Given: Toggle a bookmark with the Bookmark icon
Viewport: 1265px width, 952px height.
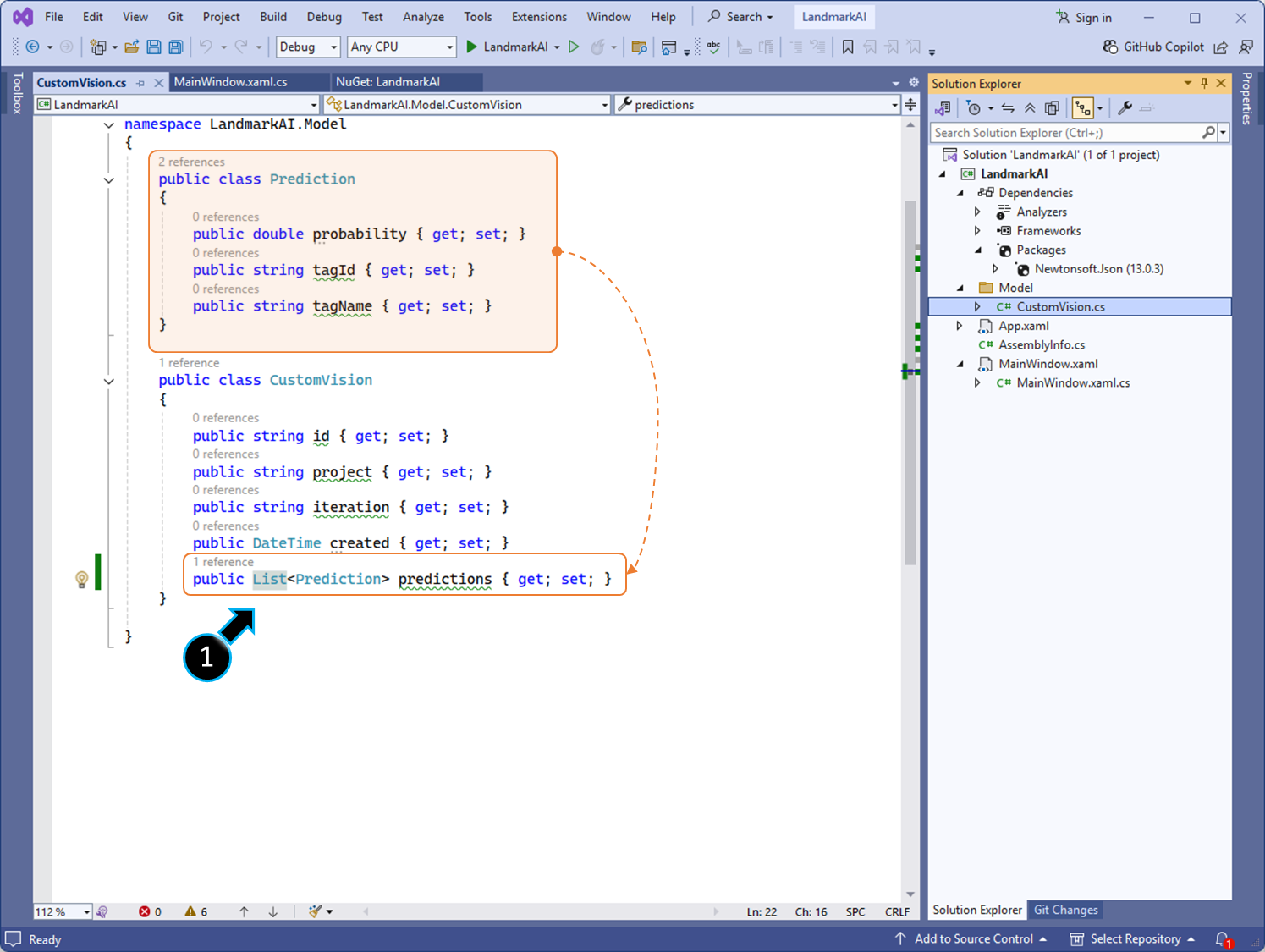Looking at the screenshot, I should (x=848, y=47).
